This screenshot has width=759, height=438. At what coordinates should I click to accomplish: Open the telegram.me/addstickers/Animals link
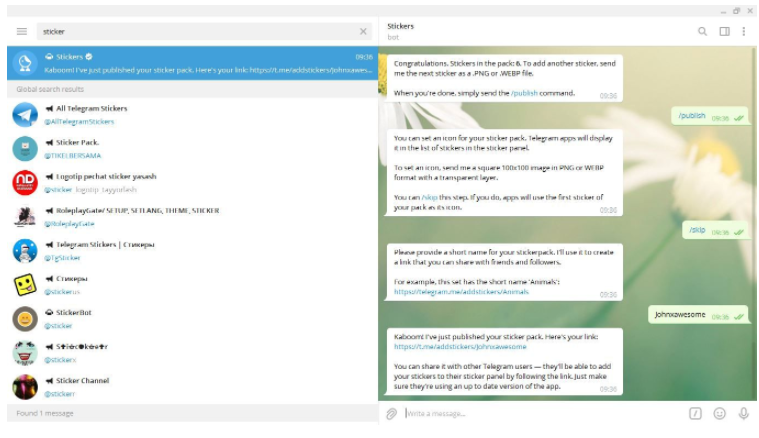coord(461,292)
